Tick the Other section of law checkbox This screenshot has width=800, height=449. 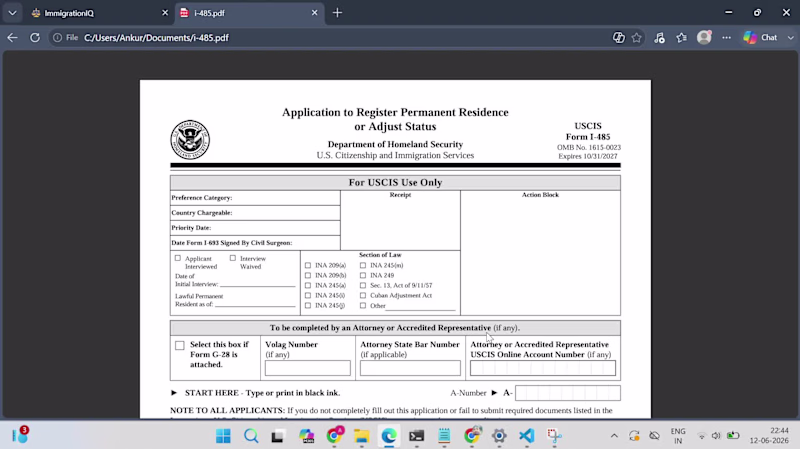tap(363, 306)
